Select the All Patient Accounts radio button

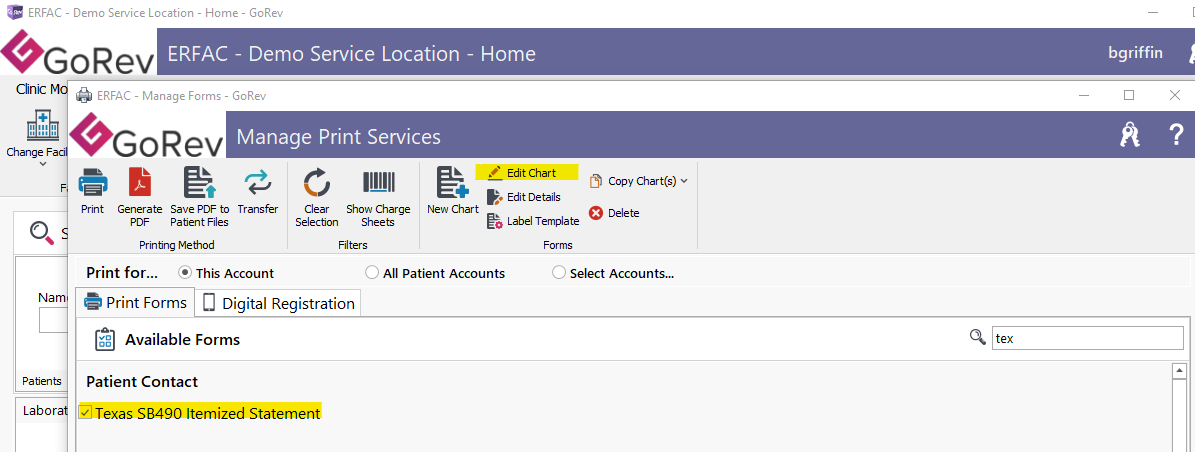[372, 273]
